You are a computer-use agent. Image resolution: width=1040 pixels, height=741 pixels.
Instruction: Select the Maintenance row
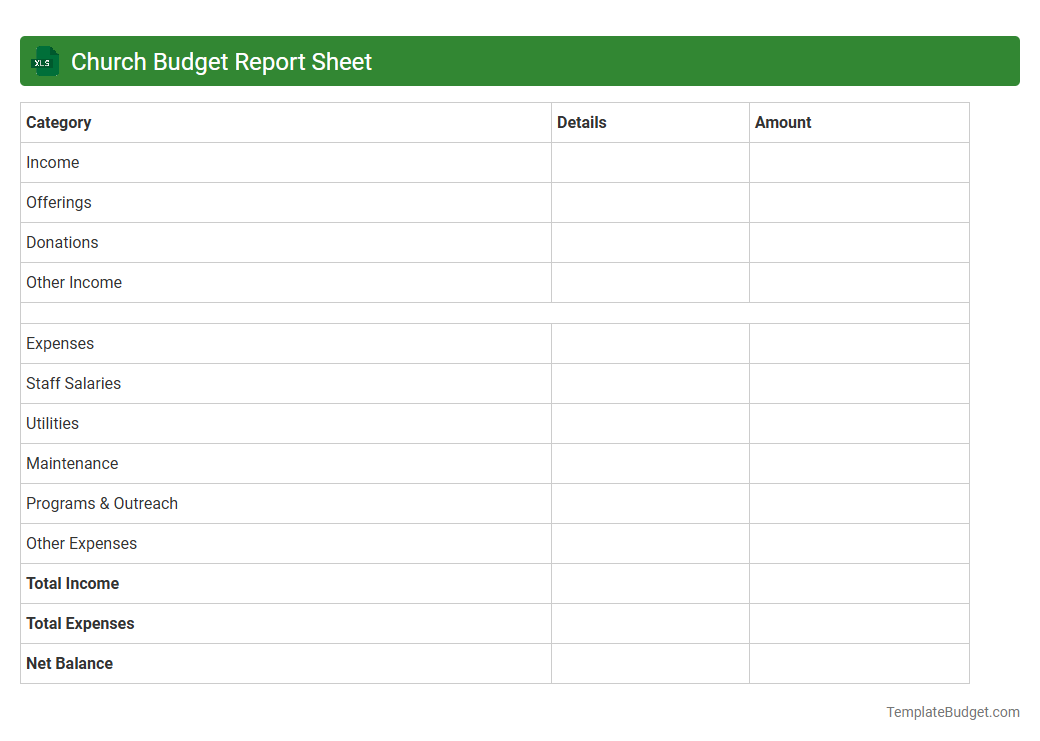[x=72, y=463]
